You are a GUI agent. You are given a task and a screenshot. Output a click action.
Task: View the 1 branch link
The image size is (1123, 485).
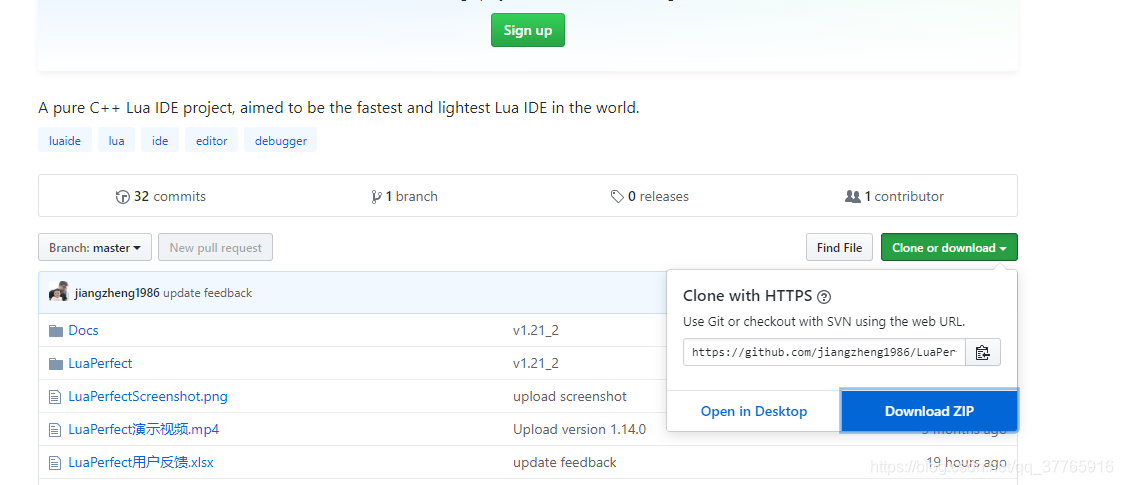pyautogui.click(x=404, y=197)
